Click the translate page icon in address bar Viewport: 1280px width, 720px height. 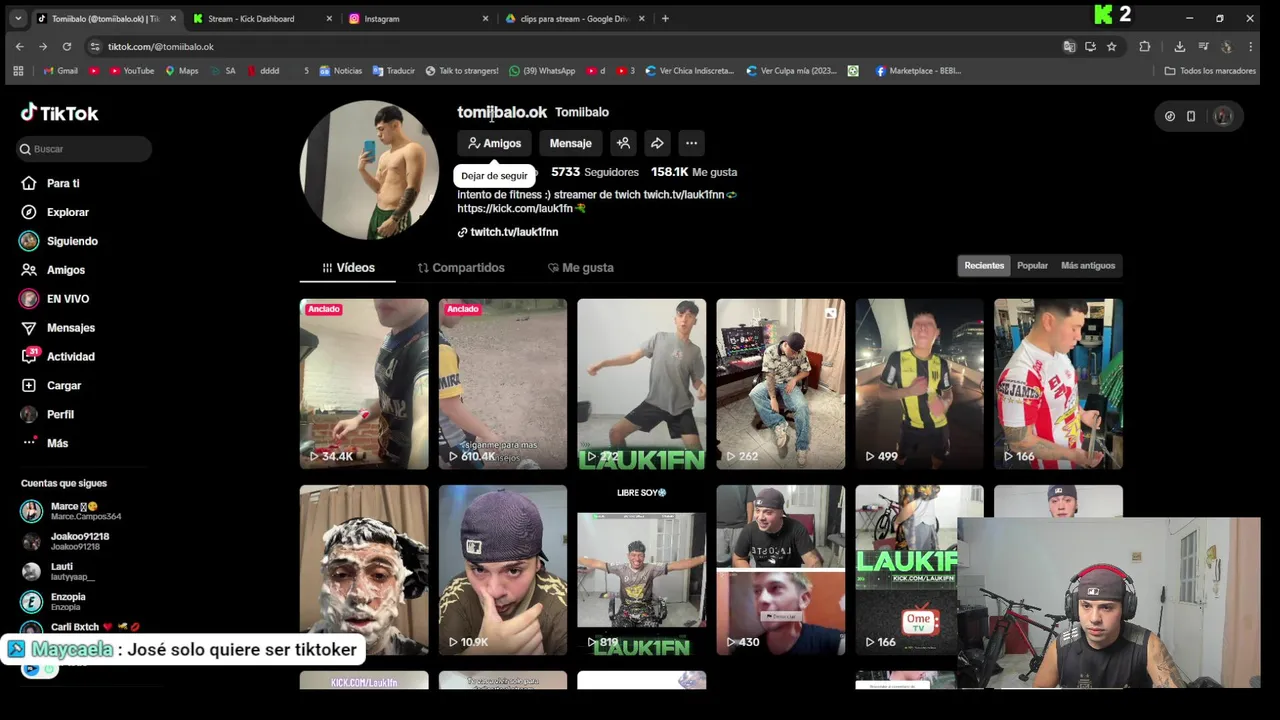tap(1069, 46)
